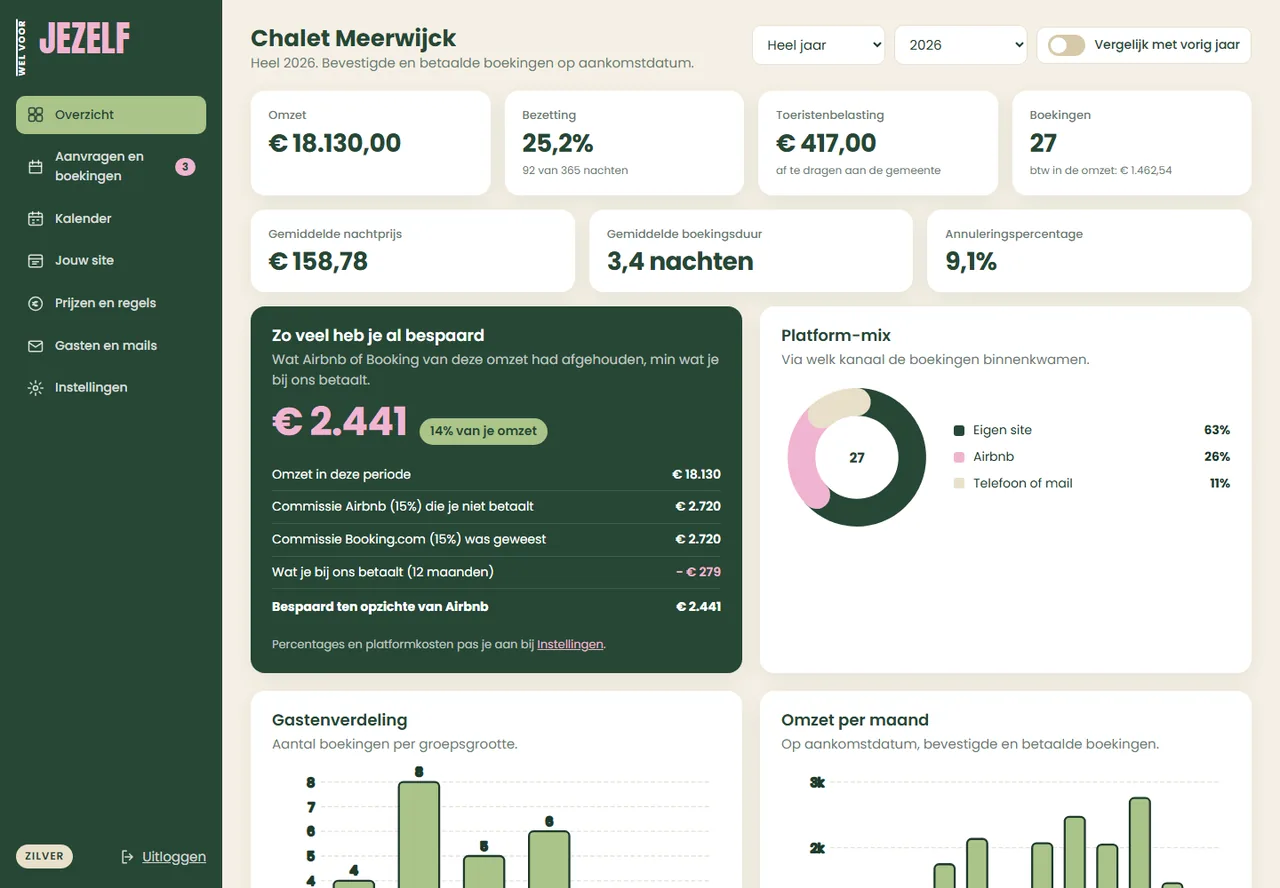Screen dimensions: 1280x888
Task: Click the Instellingen gear icon
Action: tap(35, 388)
